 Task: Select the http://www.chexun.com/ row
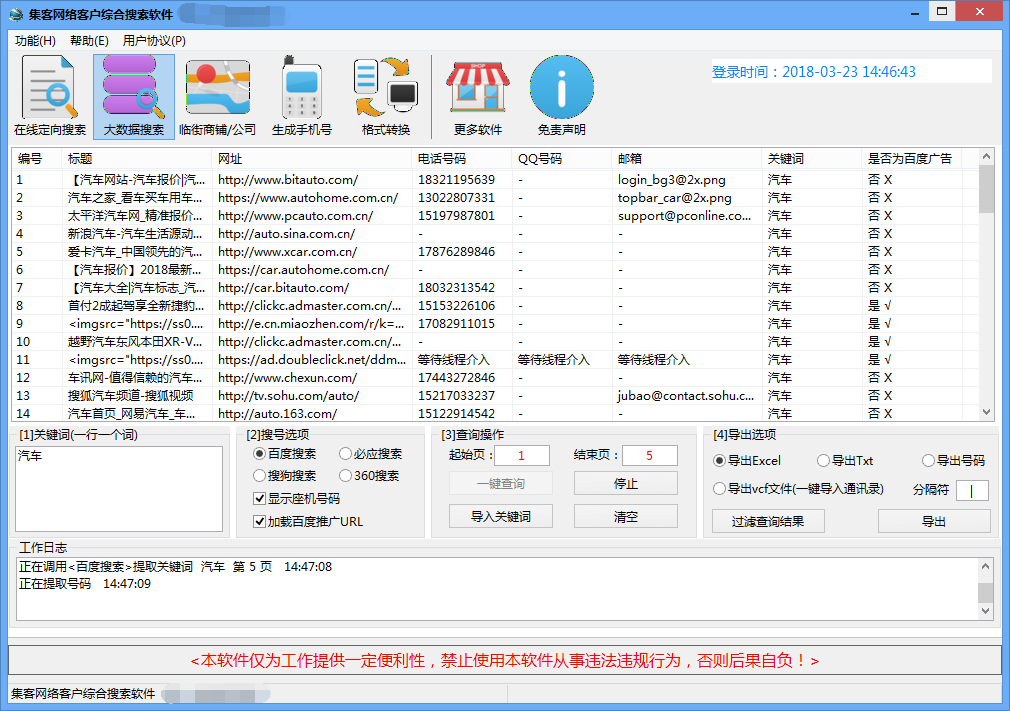[x=495, y=378]
